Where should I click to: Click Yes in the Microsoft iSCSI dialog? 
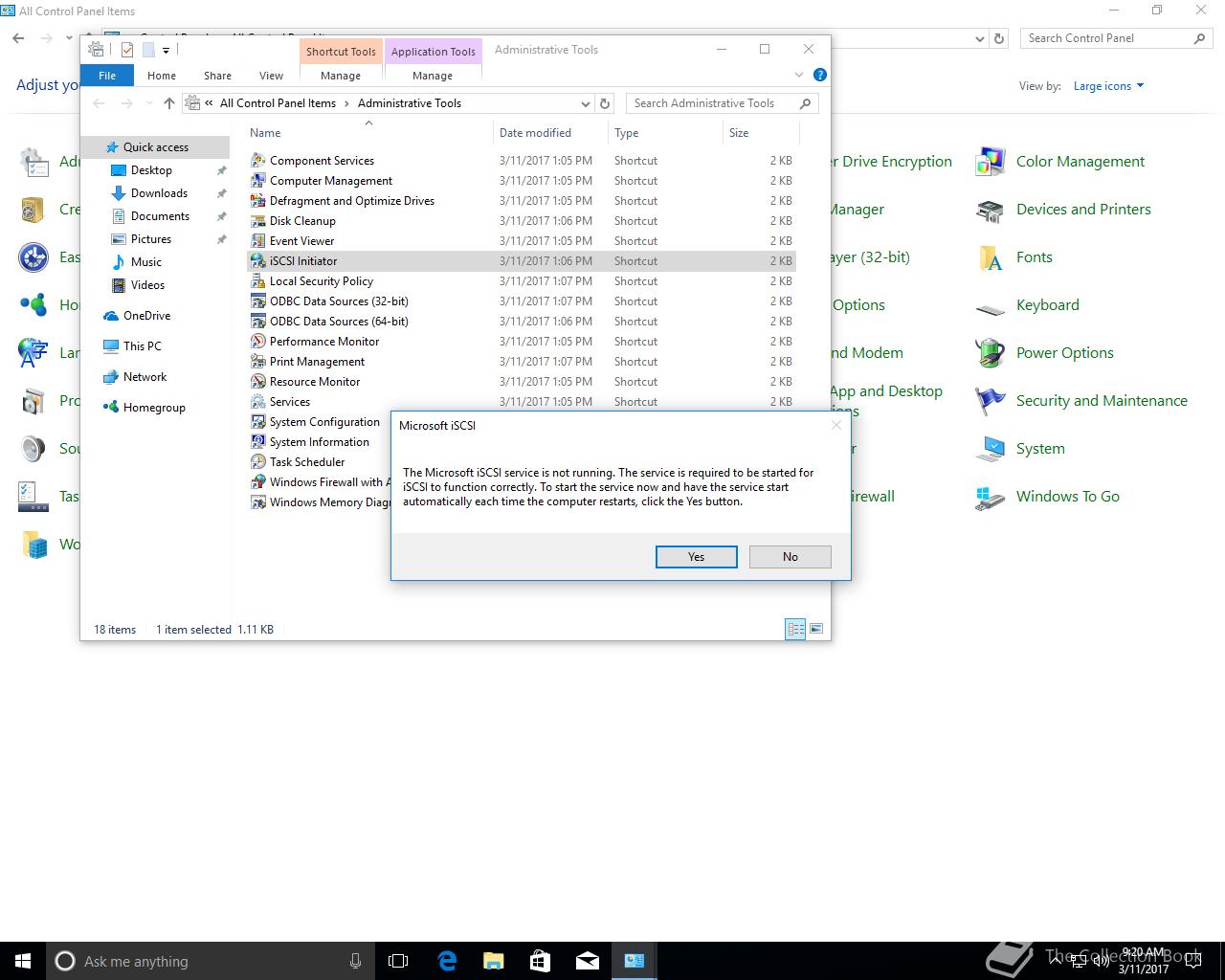696,557
